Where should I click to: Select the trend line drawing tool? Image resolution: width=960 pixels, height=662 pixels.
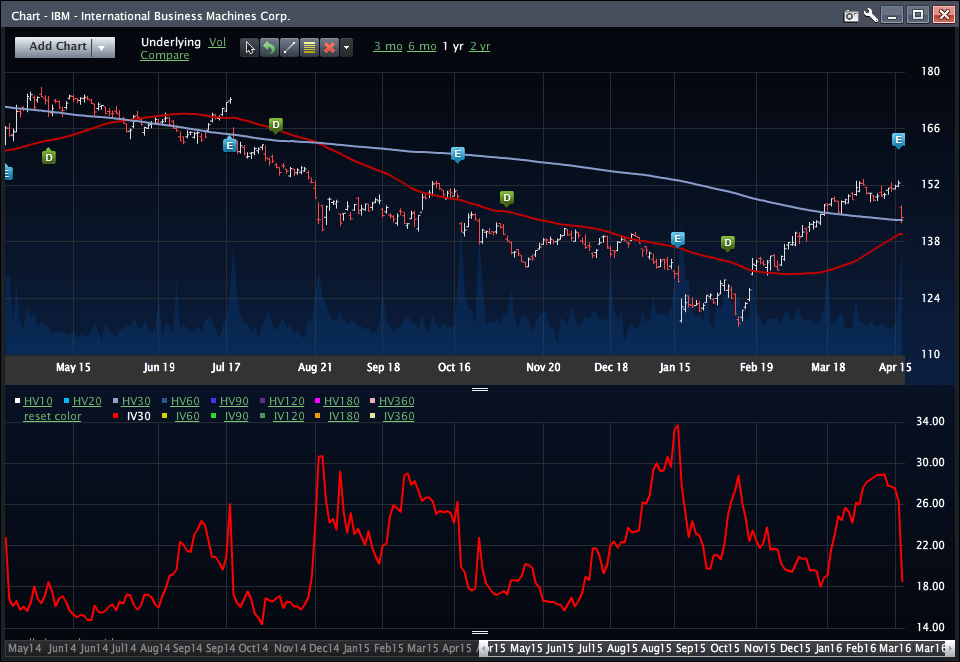289,47
